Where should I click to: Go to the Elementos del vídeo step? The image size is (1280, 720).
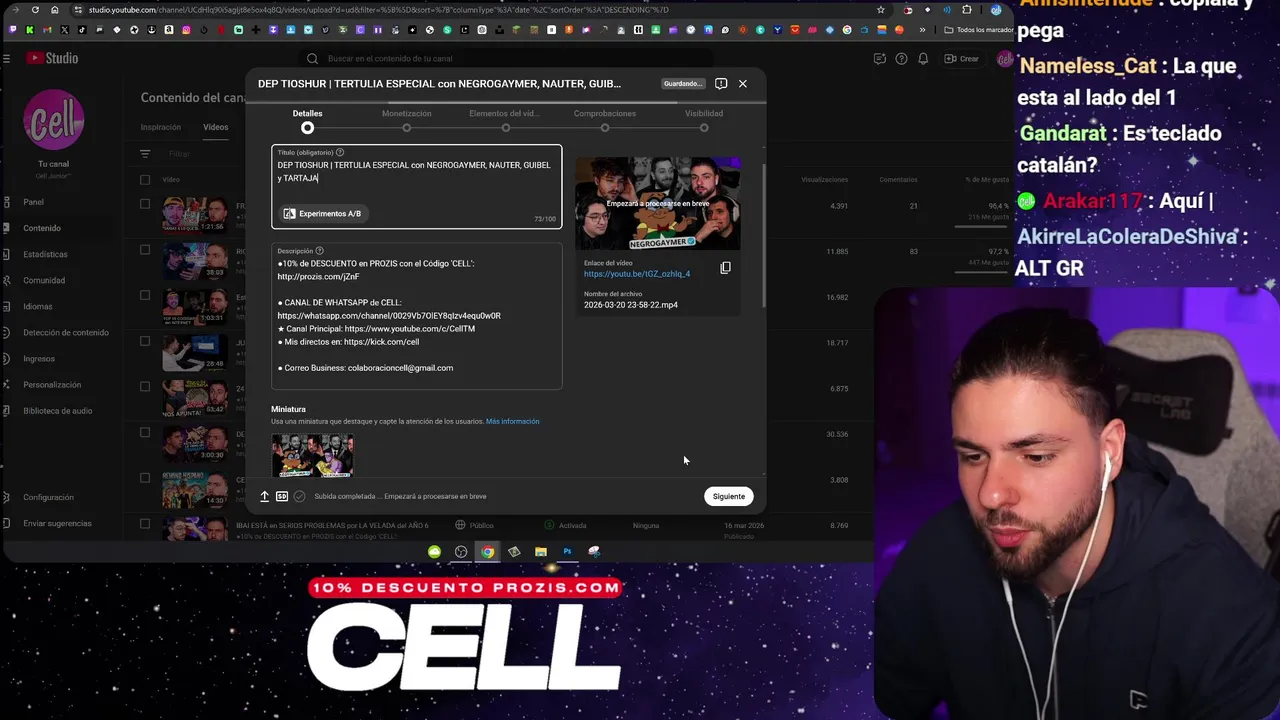(505, 120)
